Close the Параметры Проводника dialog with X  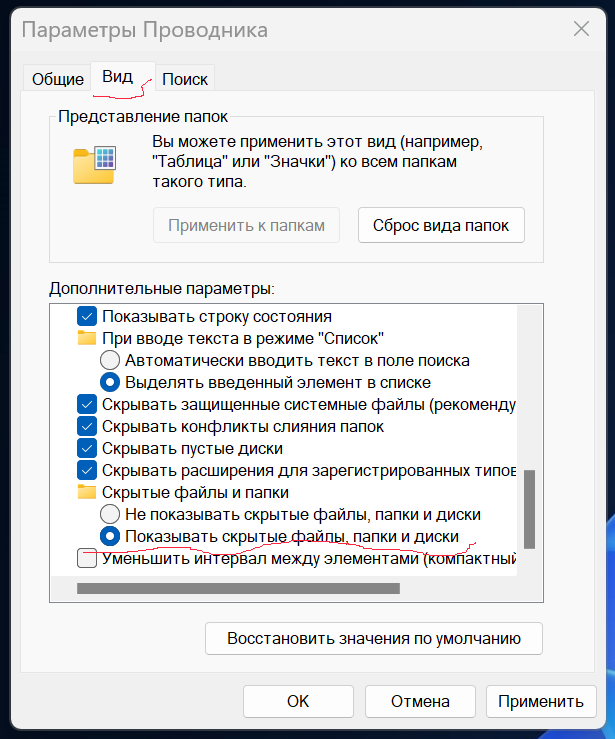point(581,29)
